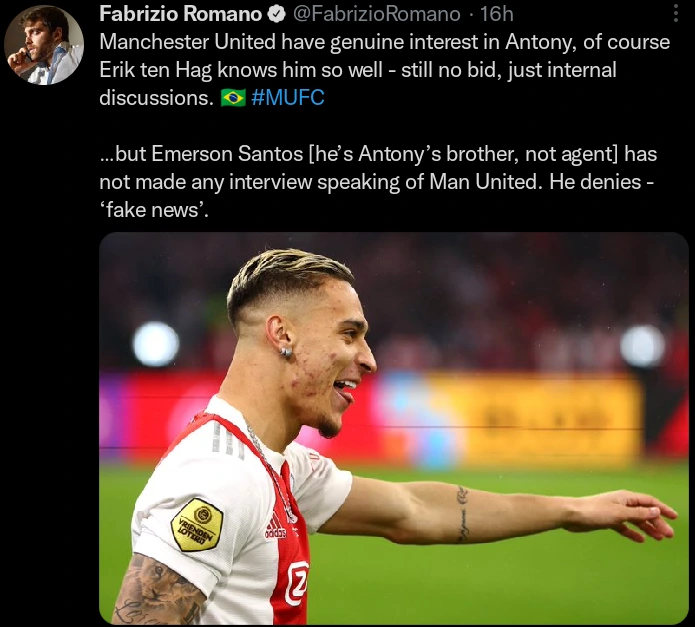Click the Brazil flag emoji
695x627 pixels.
pos(233,98)
